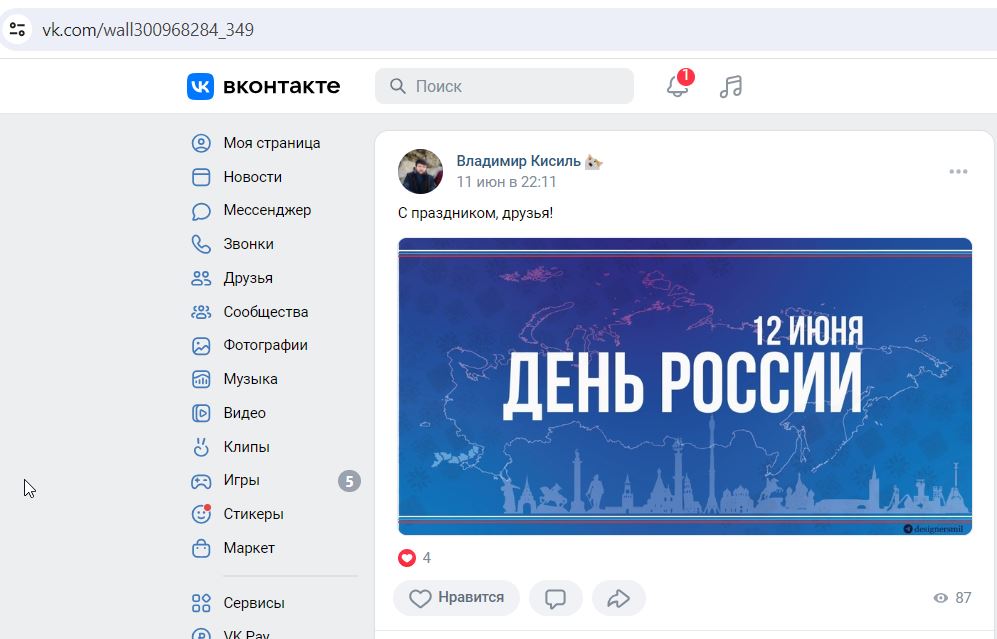
Task: Open site info icon in address bar
Action: click(18, 29)
